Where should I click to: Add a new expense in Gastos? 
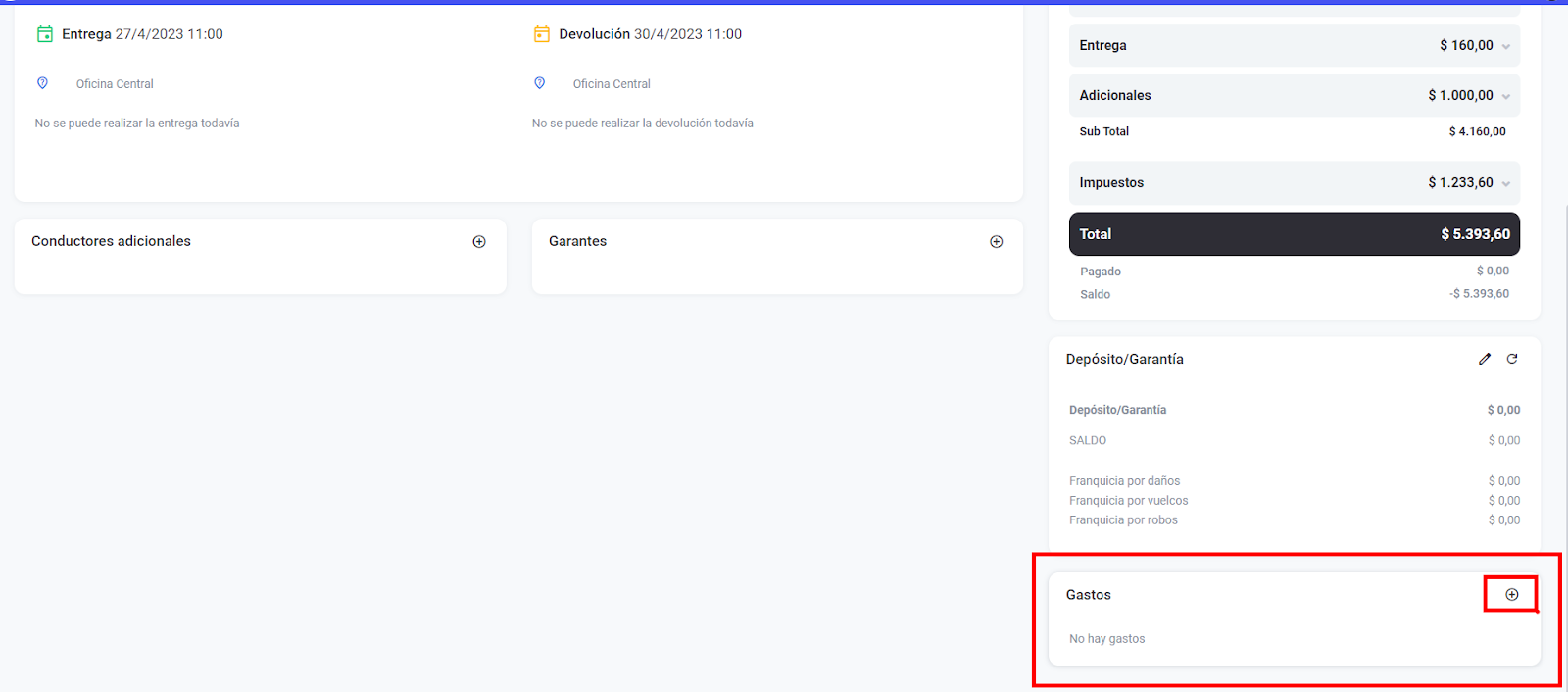point(1511,595)
